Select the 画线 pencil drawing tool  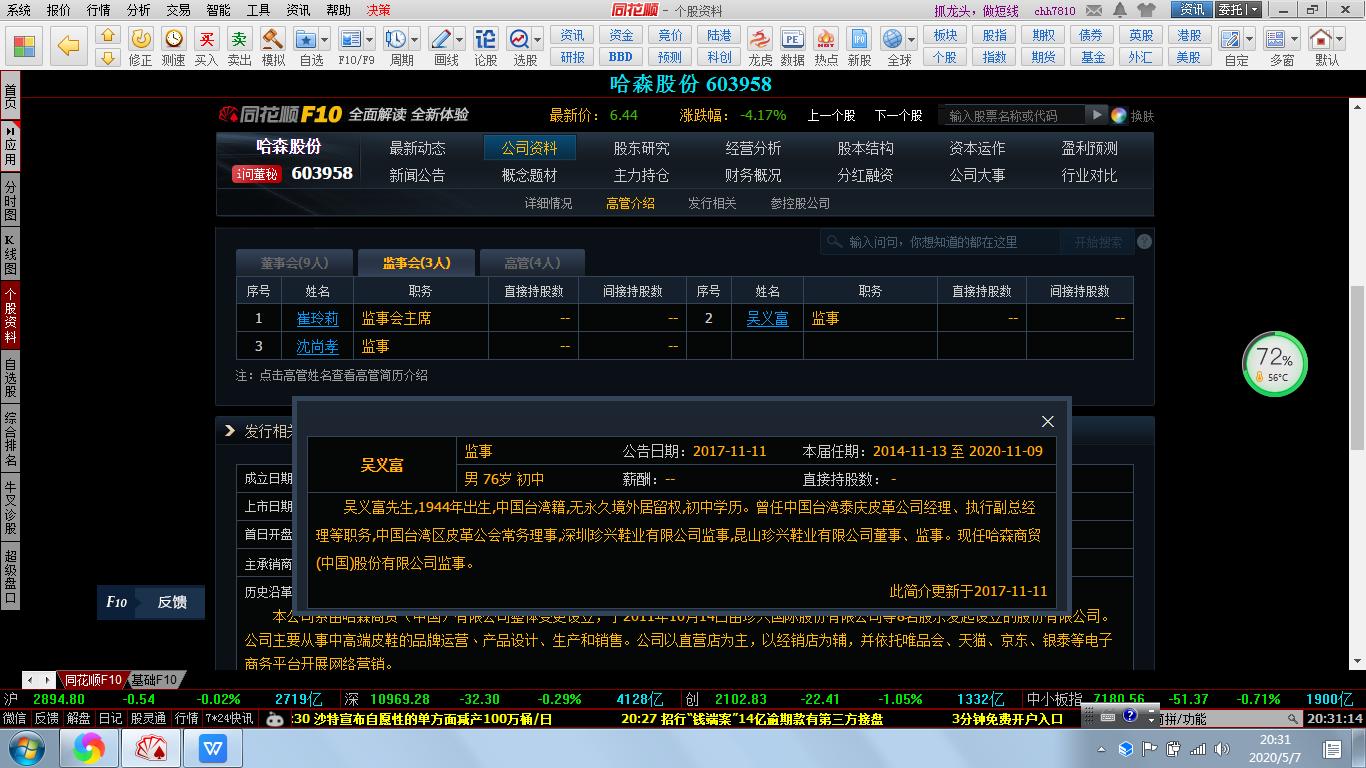pos(441,39)
